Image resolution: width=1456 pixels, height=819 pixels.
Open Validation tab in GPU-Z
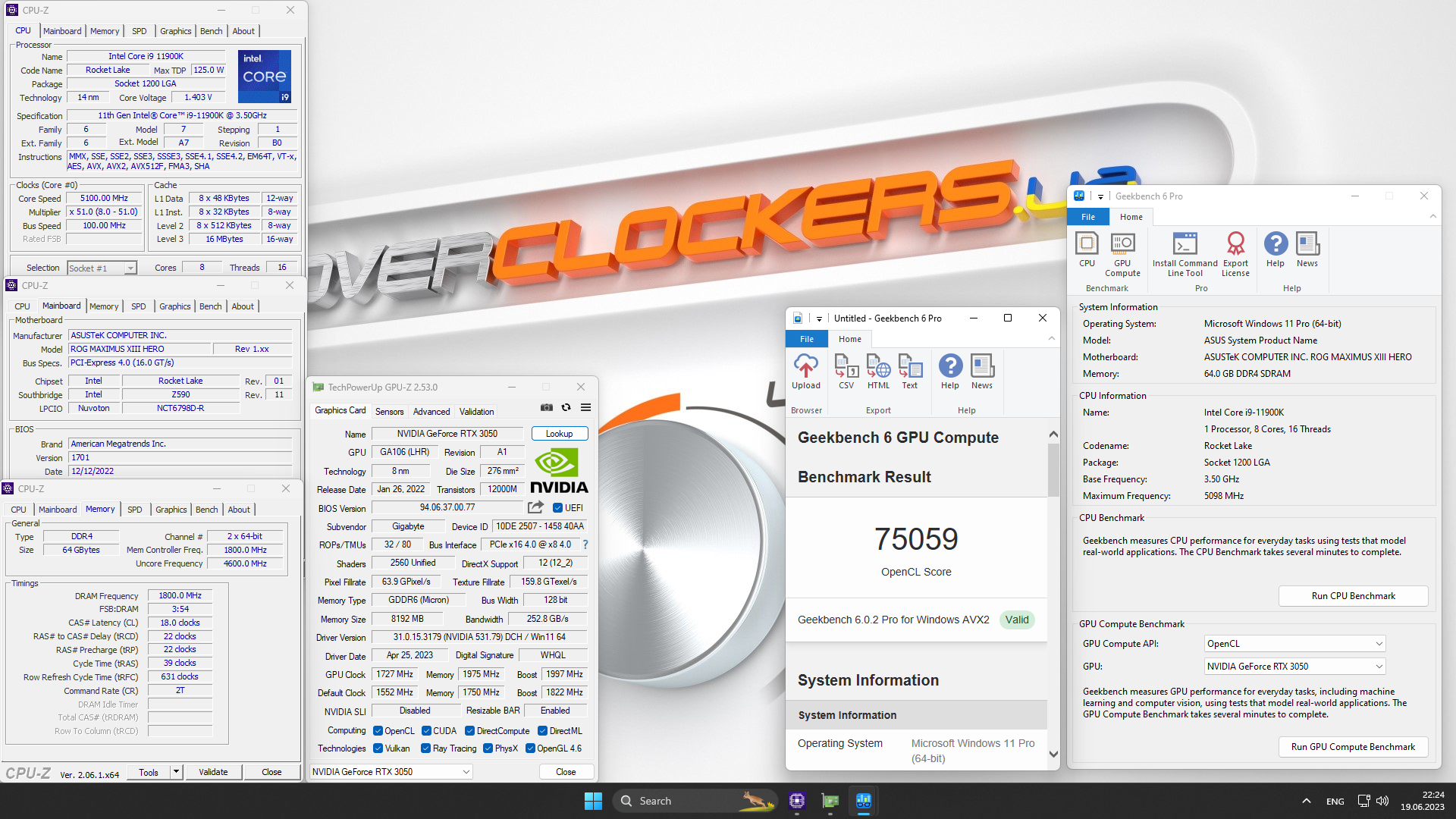476,412
